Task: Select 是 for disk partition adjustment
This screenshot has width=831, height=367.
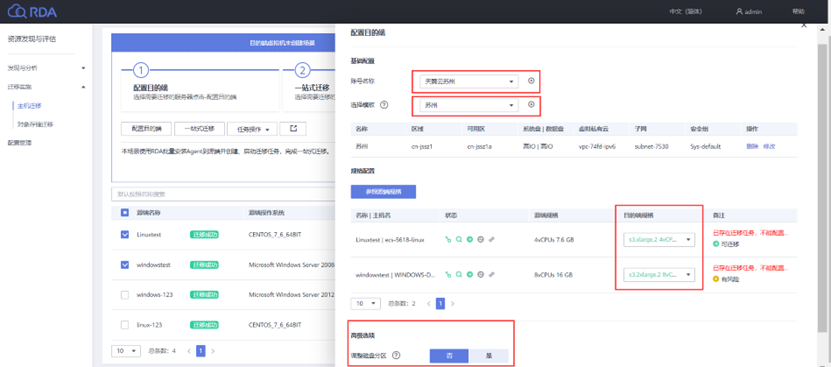Action: pos(489,356)
